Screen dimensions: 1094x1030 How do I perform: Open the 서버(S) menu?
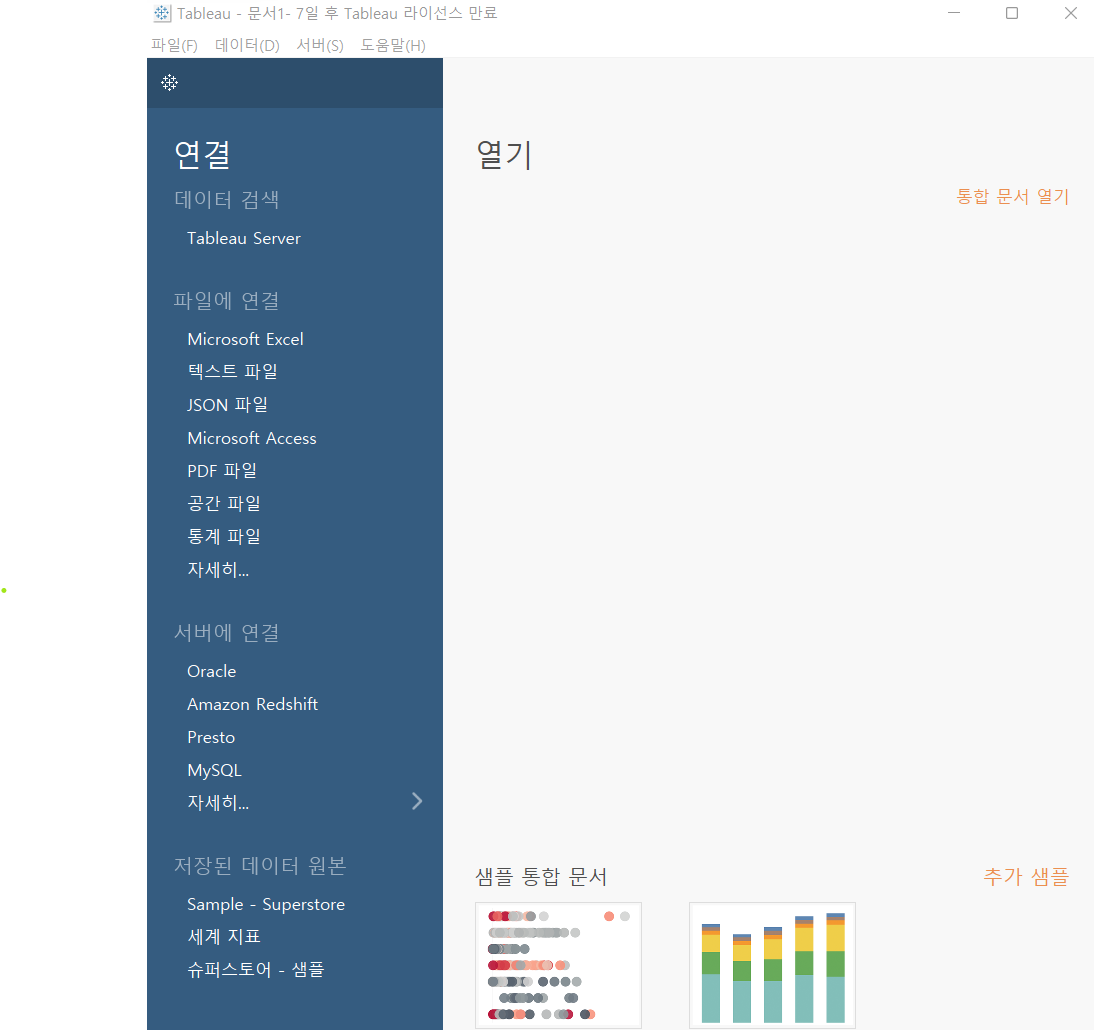pos(320,45)
